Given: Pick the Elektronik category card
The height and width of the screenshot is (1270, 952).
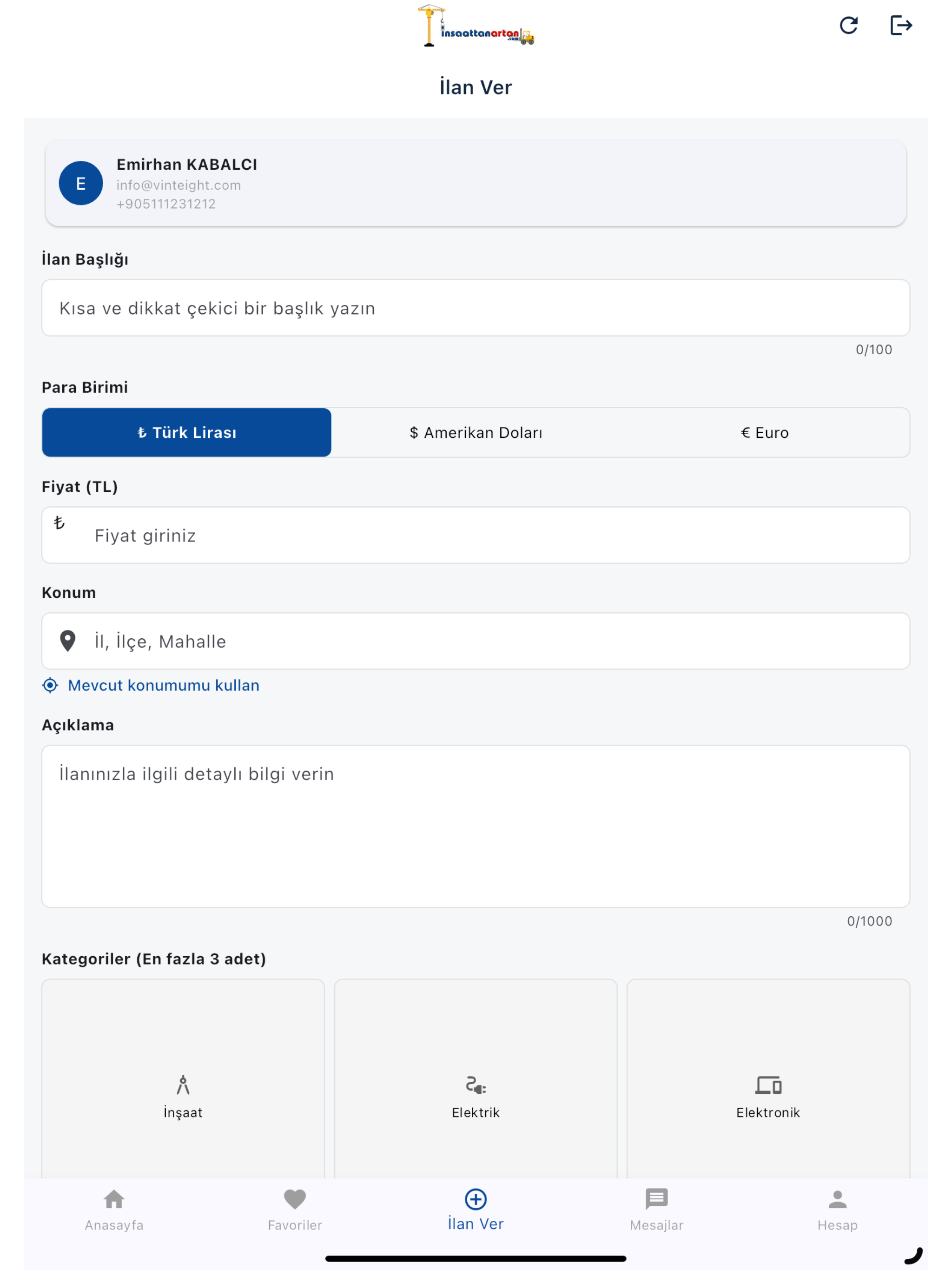Looking at the screenshot, I should [768, 1079].
